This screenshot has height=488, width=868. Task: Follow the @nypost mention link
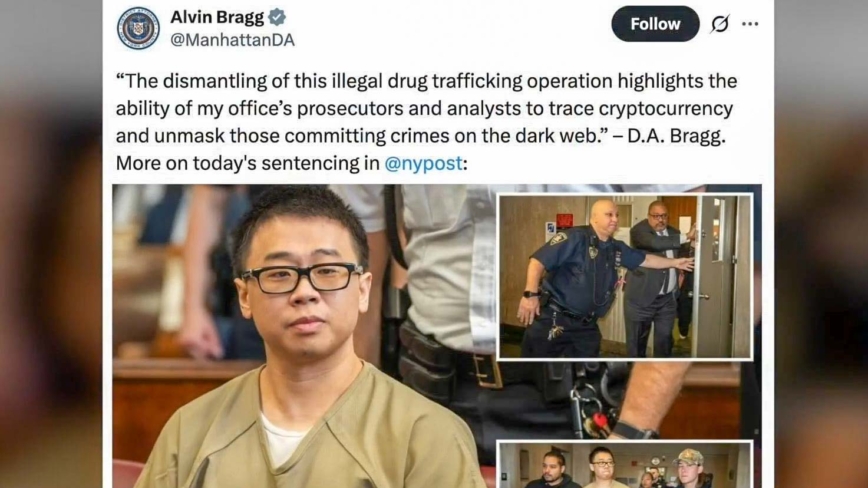pyautogui.click(x=423, y=163)
